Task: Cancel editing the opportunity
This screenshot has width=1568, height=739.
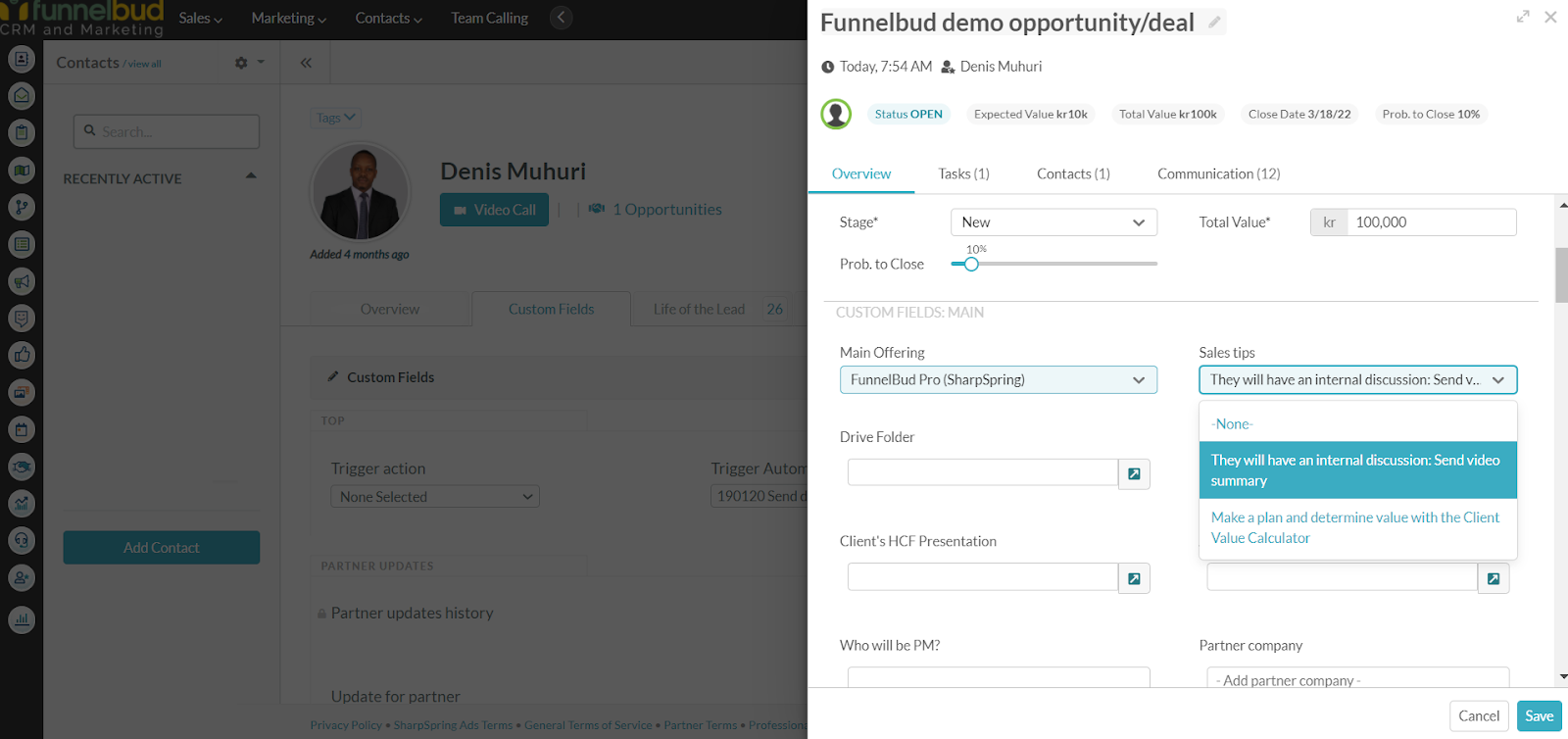Action: click(x=1479, y=716)
